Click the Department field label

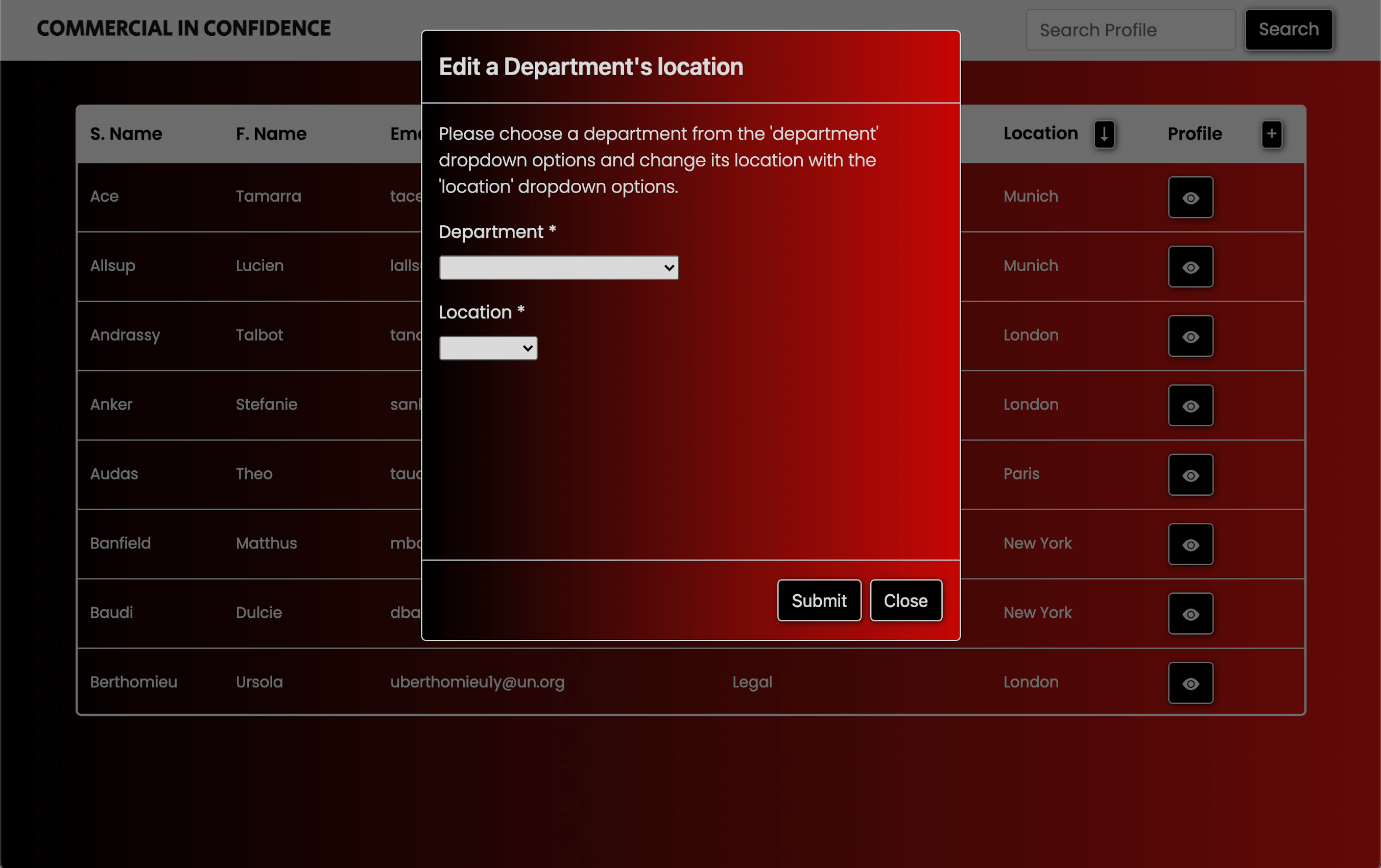pyautogui.click(x=497, y=232)
